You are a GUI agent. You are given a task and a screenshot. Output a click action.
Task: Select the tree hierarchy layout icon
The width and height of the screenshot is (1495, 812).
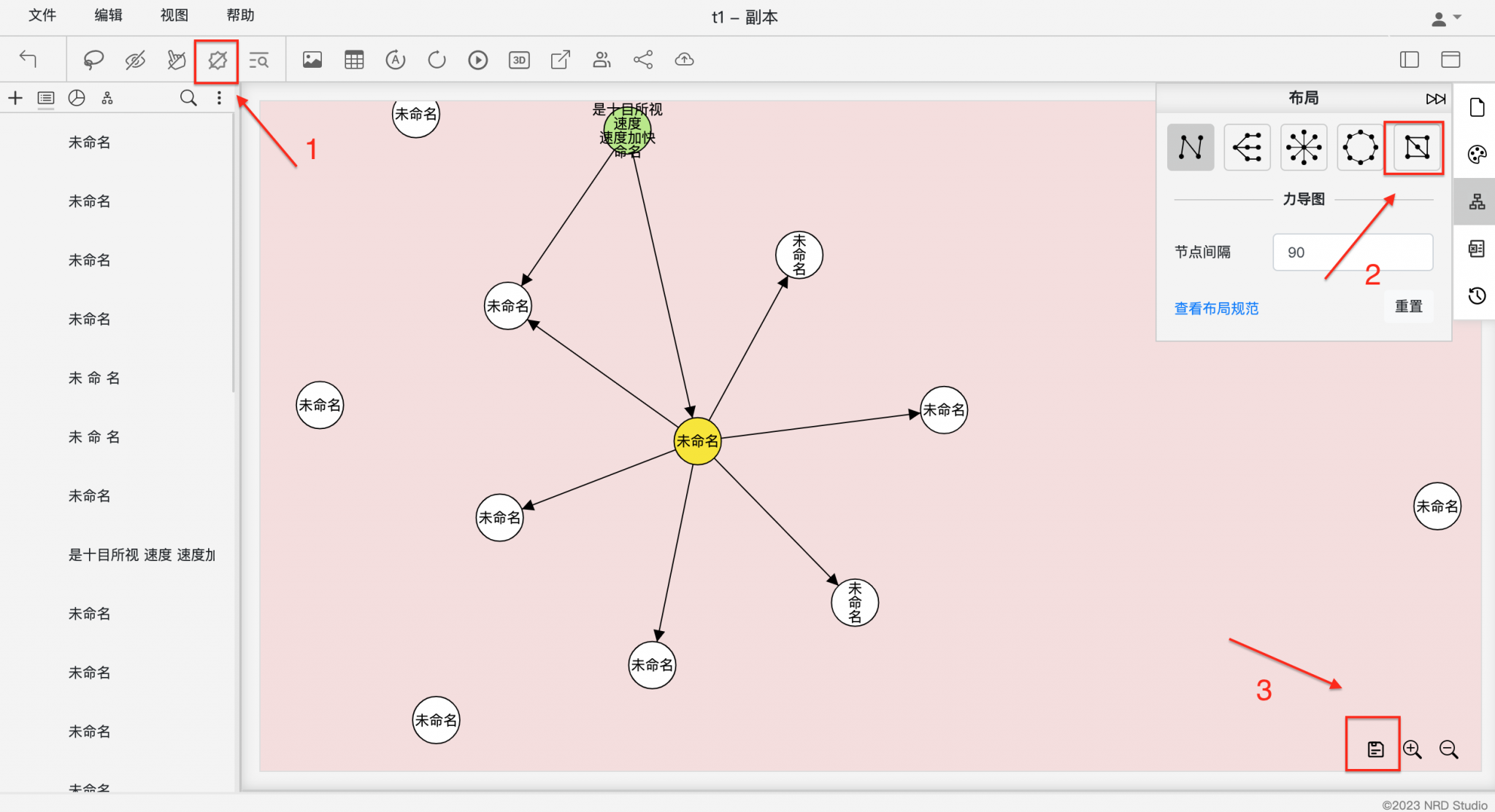1247,147
